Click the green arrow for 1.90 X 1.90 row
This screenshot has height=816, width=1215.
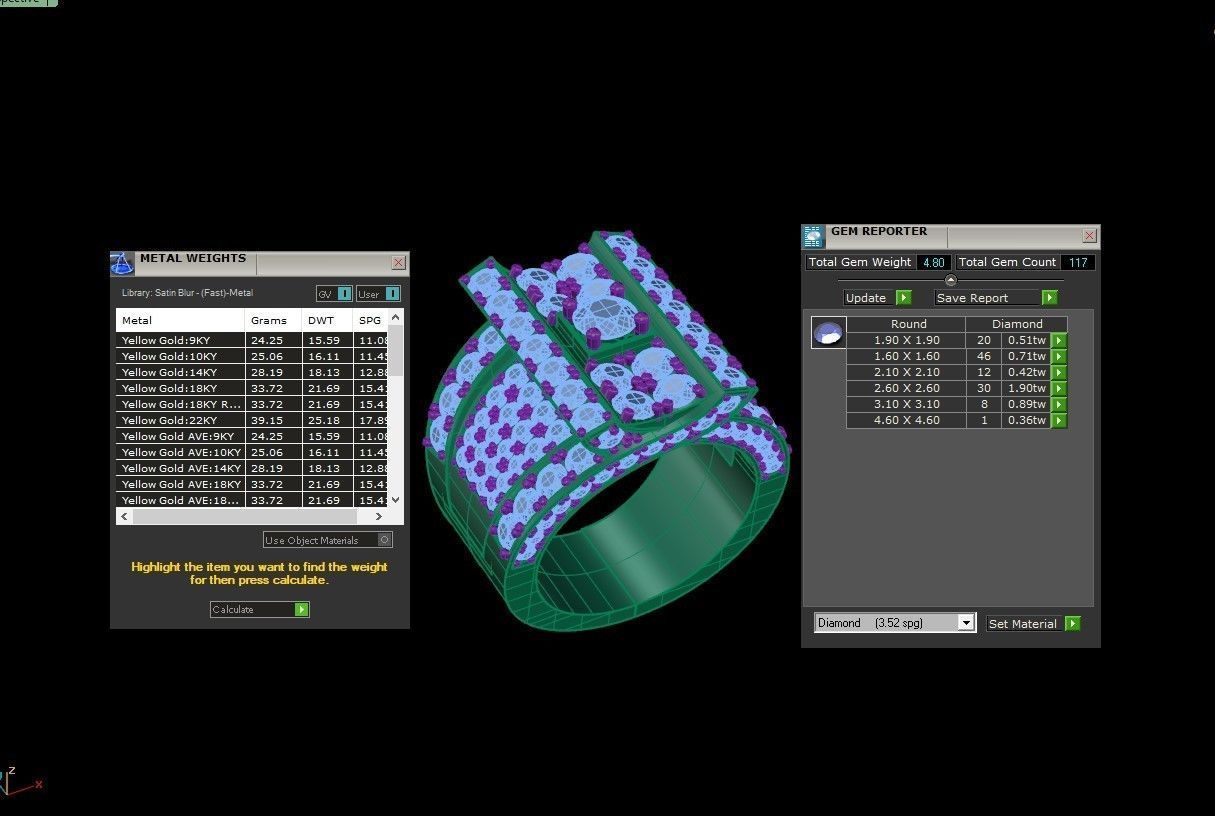pyautogui.click(x=1059, y=340)
